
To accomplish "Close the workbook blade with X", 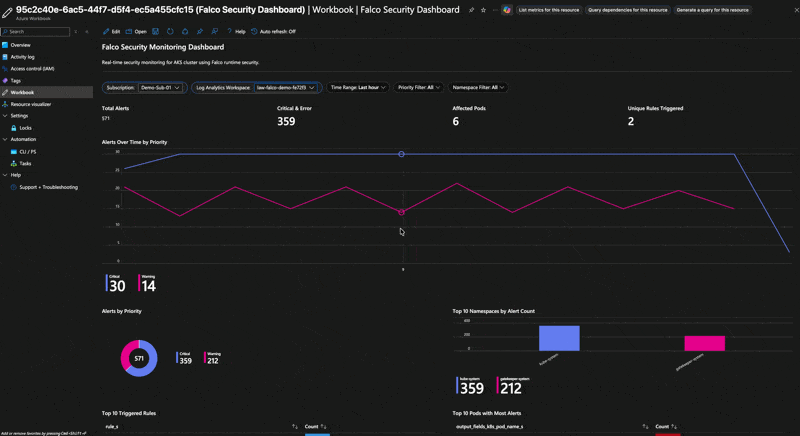I will (795, 10).
